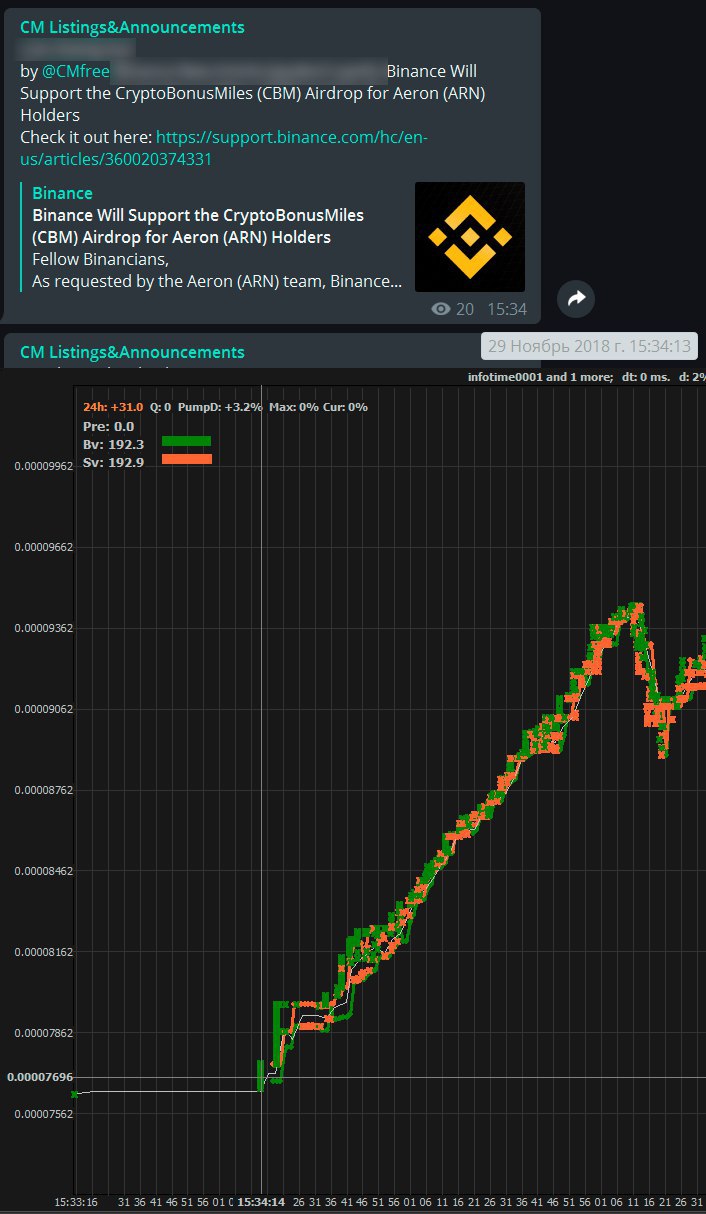Click price axis label 0.00009962
This screenshot has height=1214, width=706.
click(x=43, y=466)
